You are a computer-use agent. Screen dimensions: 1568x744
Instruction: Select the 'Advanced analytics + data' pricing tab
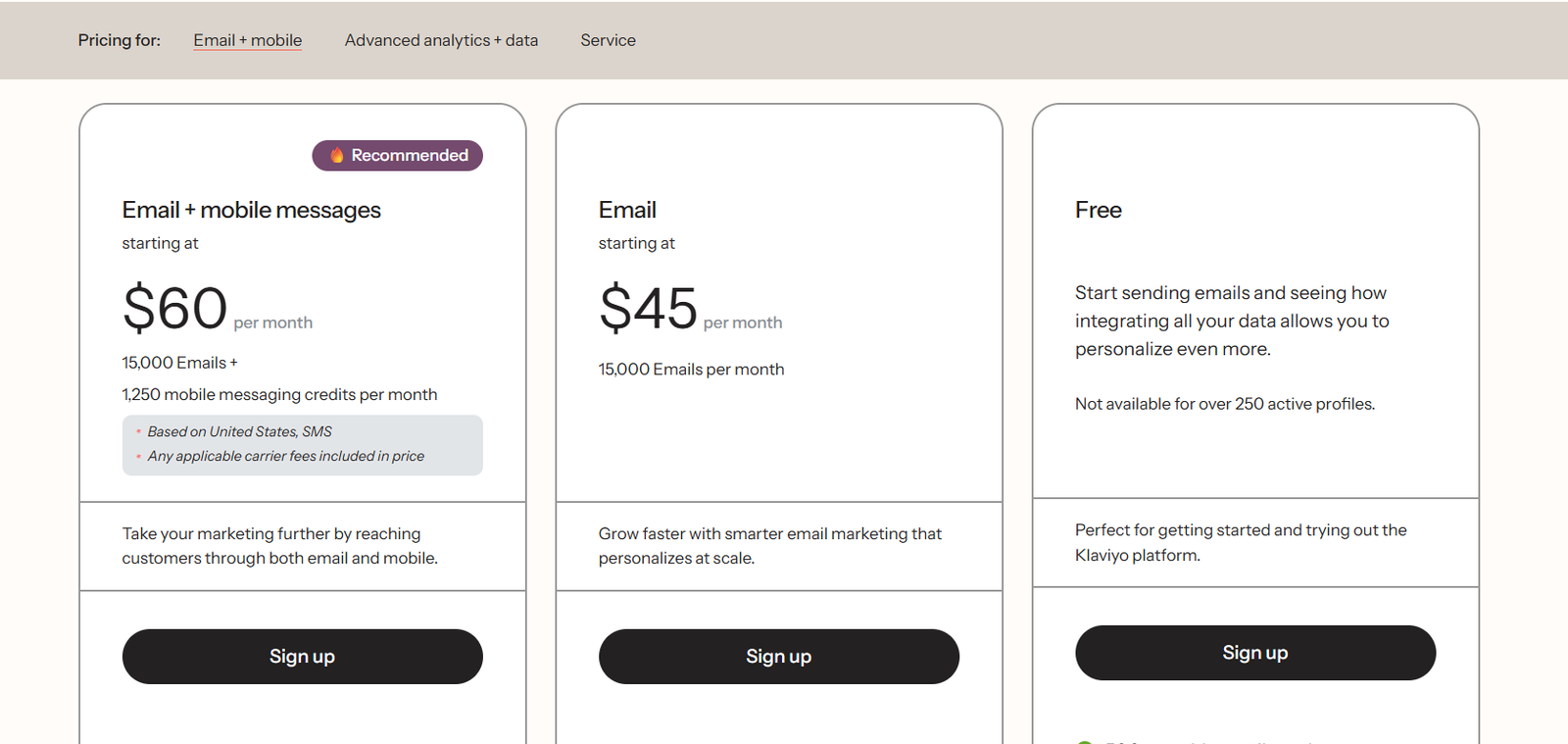tap(441, 40)
